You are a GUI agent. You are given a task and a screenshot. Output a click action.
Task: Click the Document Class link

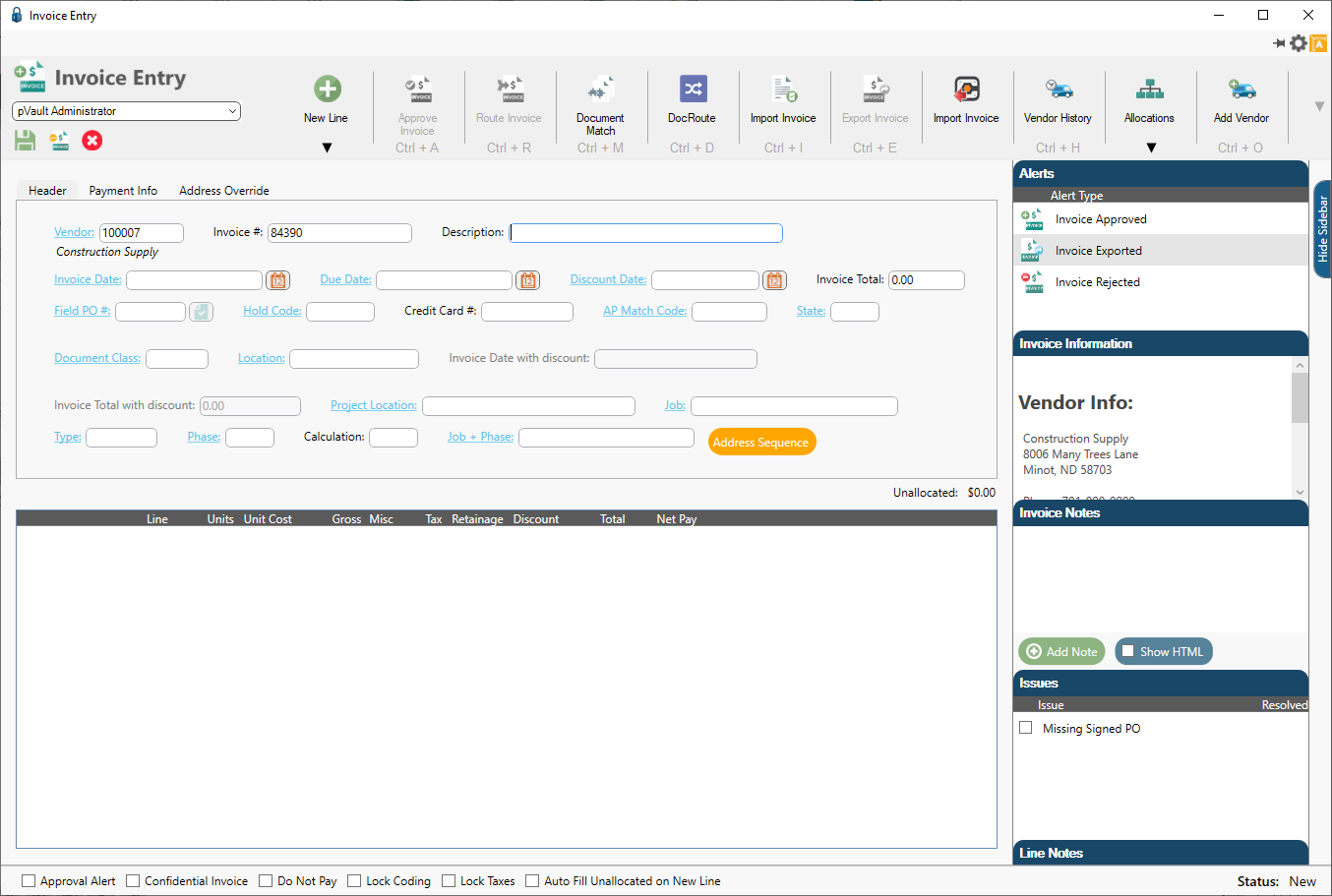point(97,358)
